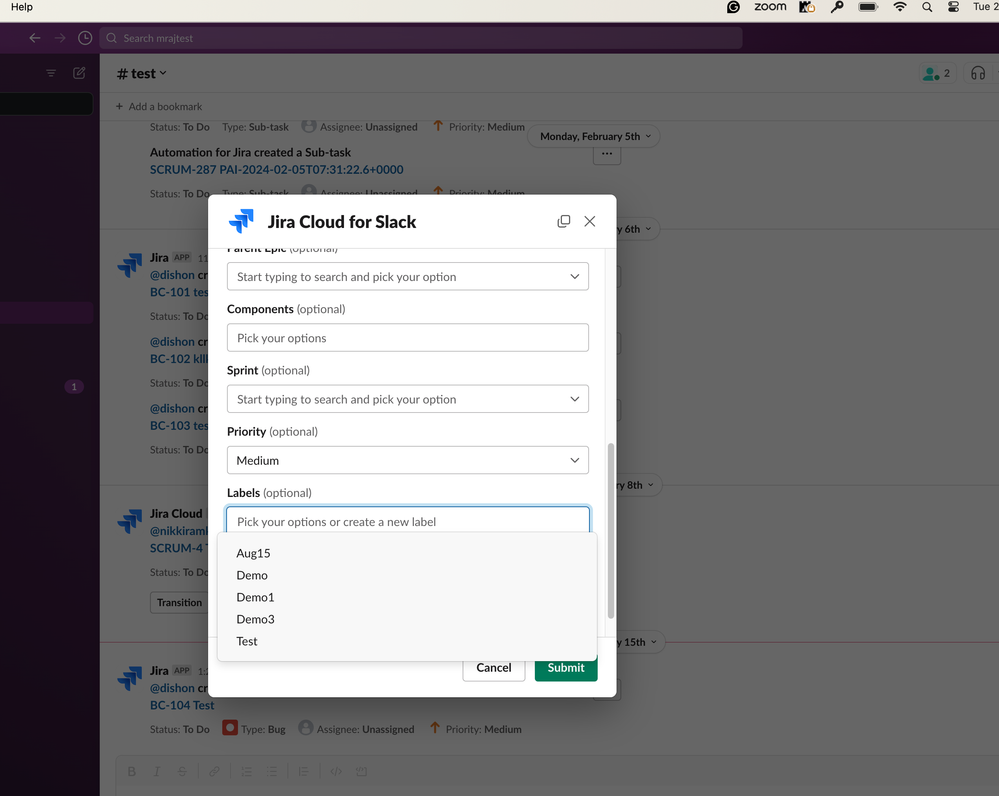The height and width of the screenshot is (796, 999).
Task: Open Slack history clock icon
Action: point(85,38)
